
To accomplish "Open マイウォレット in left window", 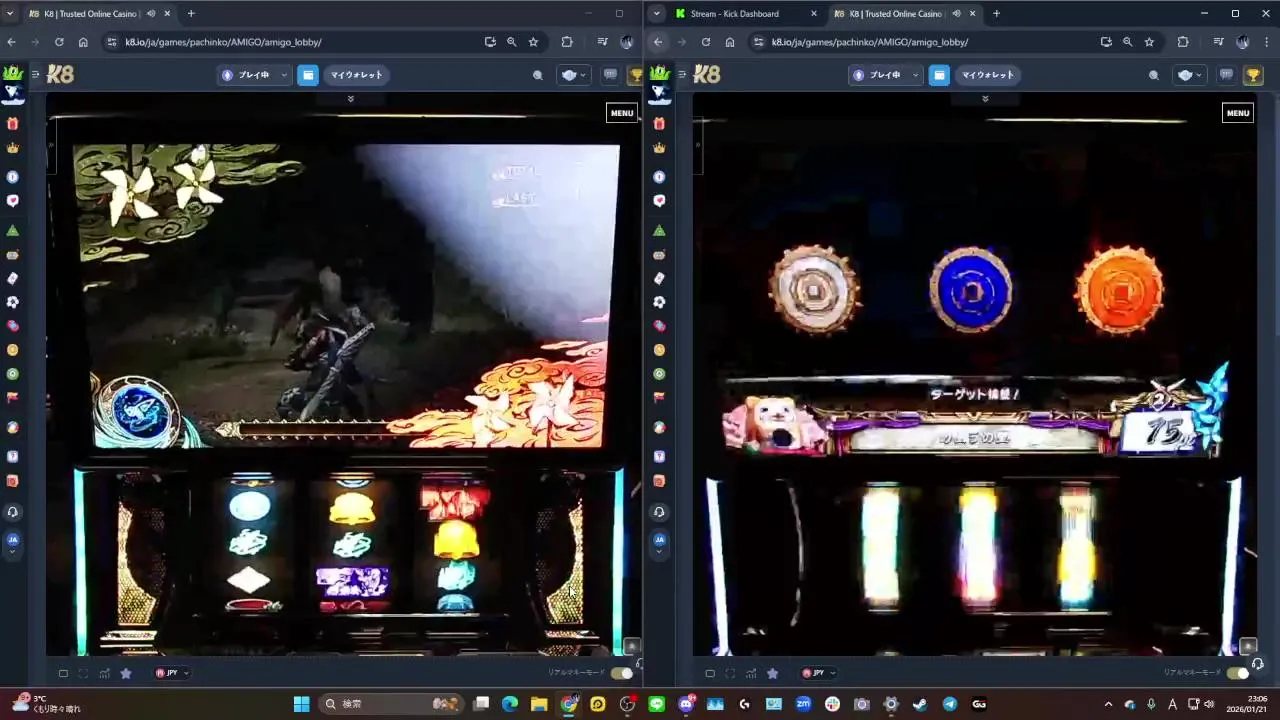I will point(357,75).
